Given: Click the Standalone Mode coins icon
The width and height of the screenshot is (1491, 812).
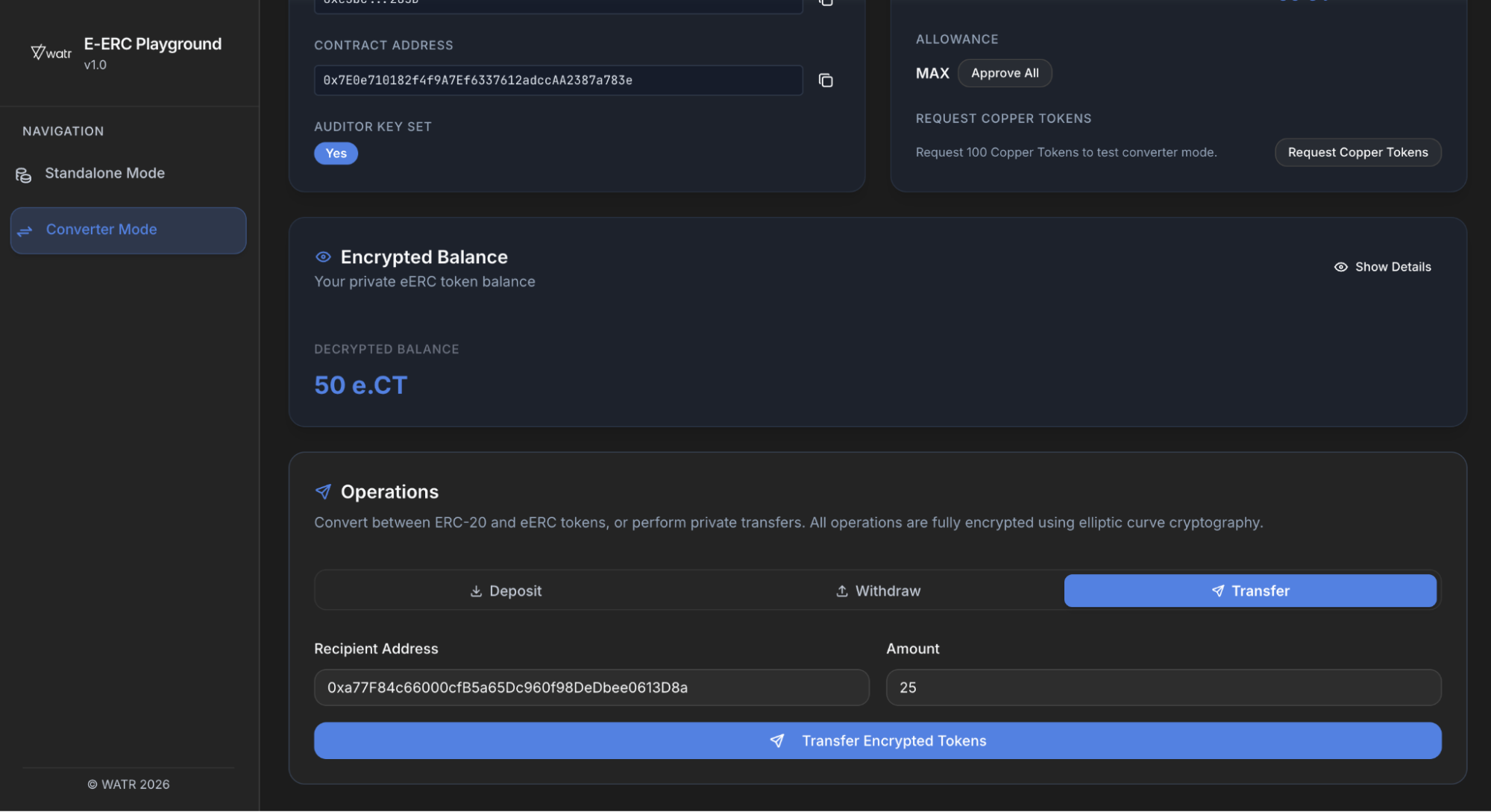Looking at the screenshot, I should pos(24,174).
